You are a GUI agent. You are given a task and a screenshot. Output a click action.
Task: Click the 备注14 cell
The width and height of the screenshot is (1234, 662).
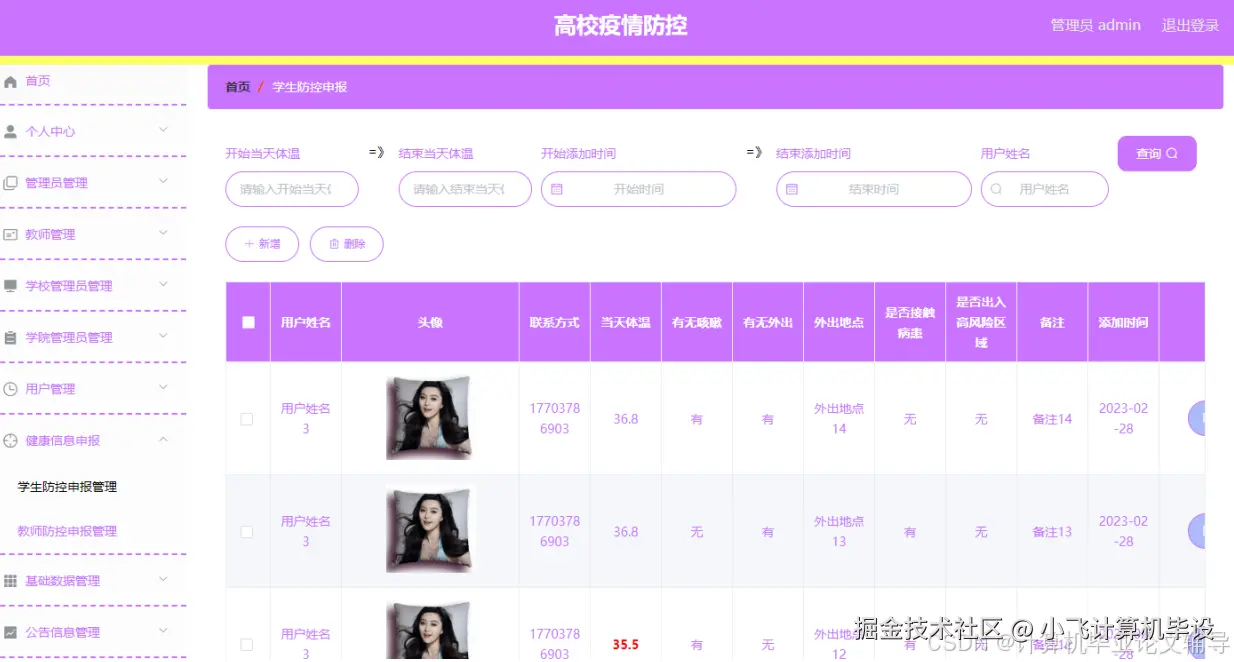click(1052, 419)
